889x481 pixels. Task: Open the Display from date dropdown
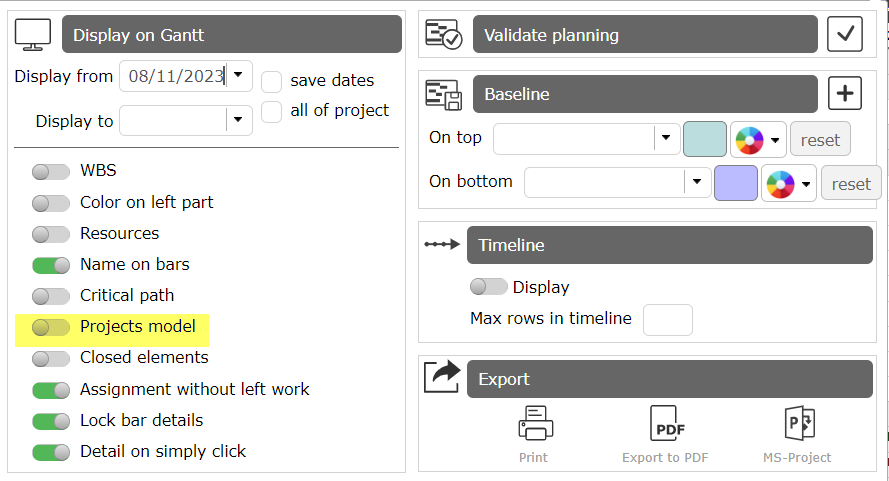pyautogui.click(x=238, y=75)
